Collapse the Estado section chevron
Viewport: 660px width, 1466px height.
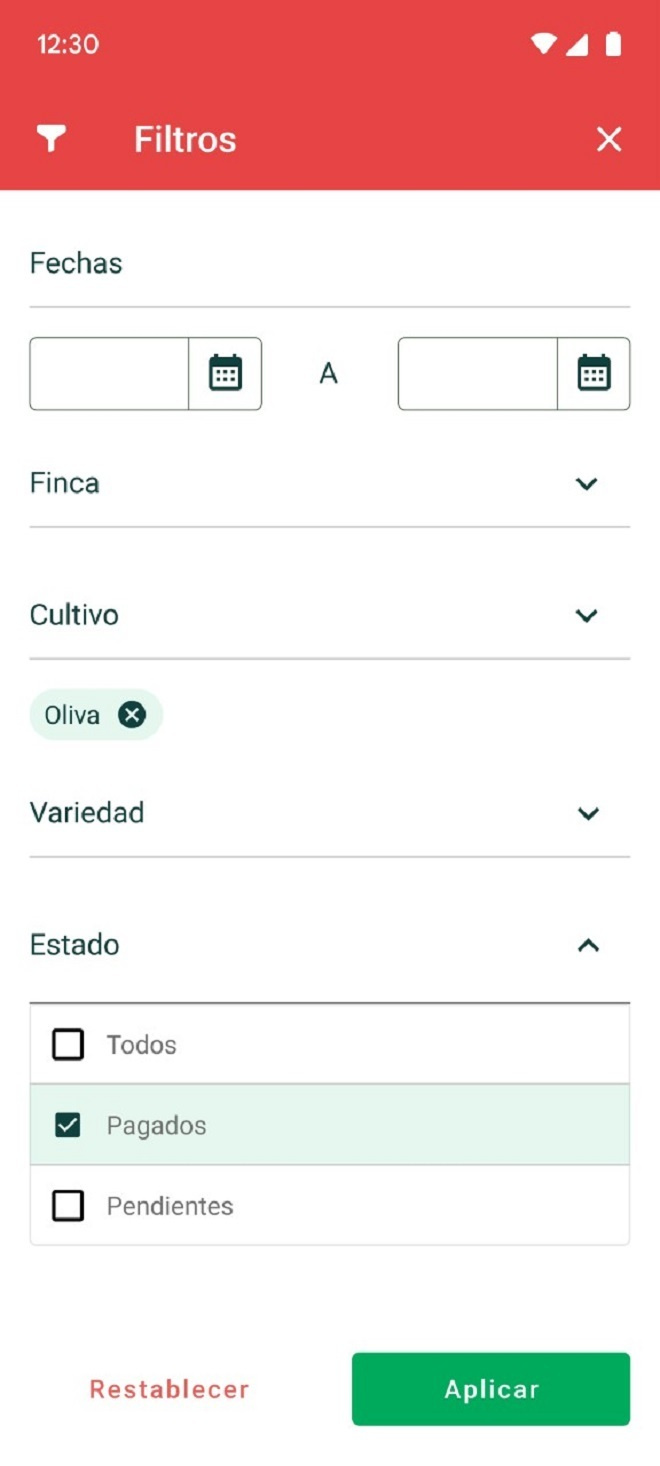(588, 945)
